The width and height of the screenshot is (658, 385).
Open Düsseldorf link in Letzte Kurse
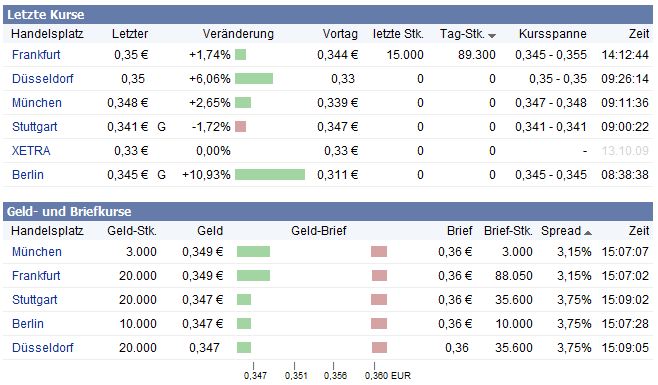coord(42,79)
